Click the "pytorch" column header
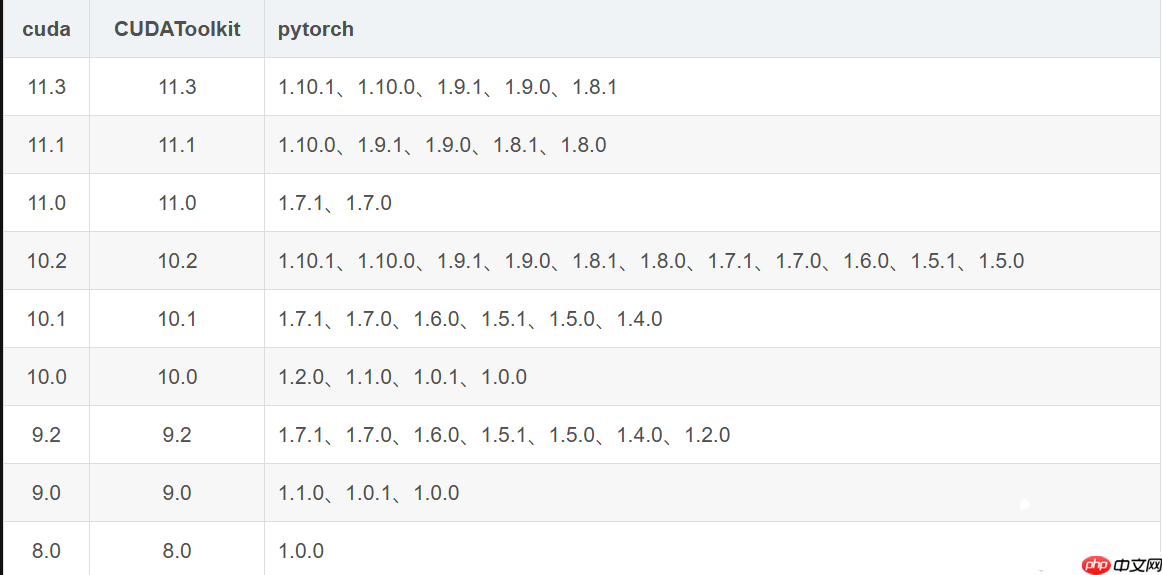Screen dimensions: 1163x575 (x=316, y=29)
